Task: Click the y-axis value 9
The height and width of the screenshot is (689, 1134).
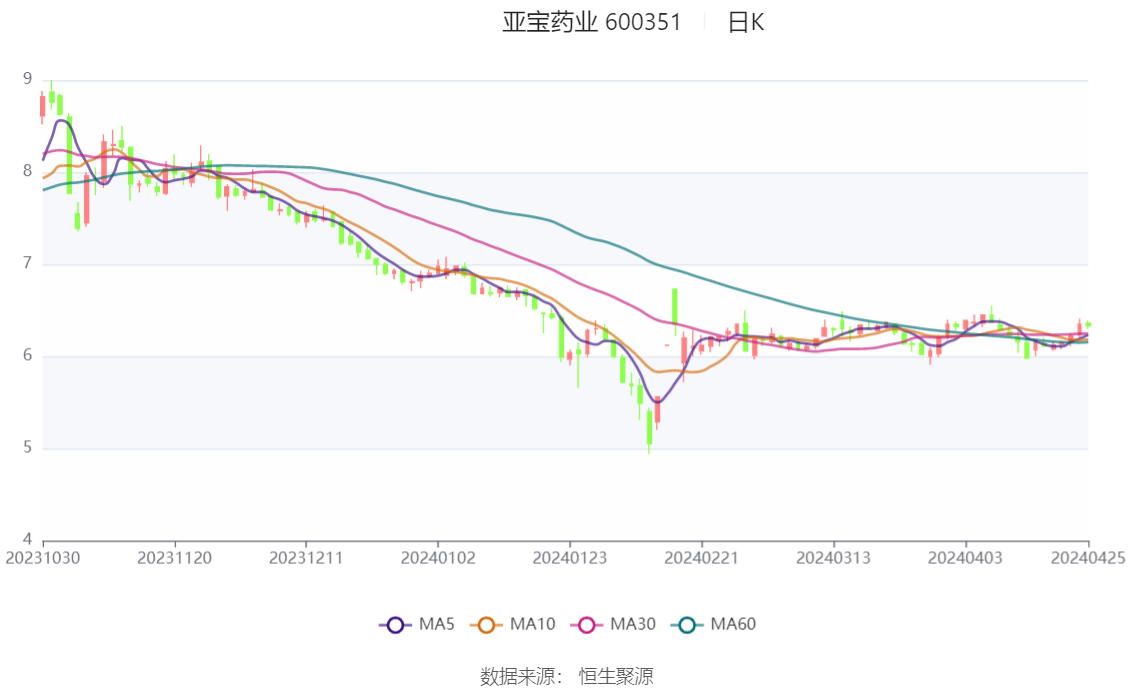Action: 27,79
